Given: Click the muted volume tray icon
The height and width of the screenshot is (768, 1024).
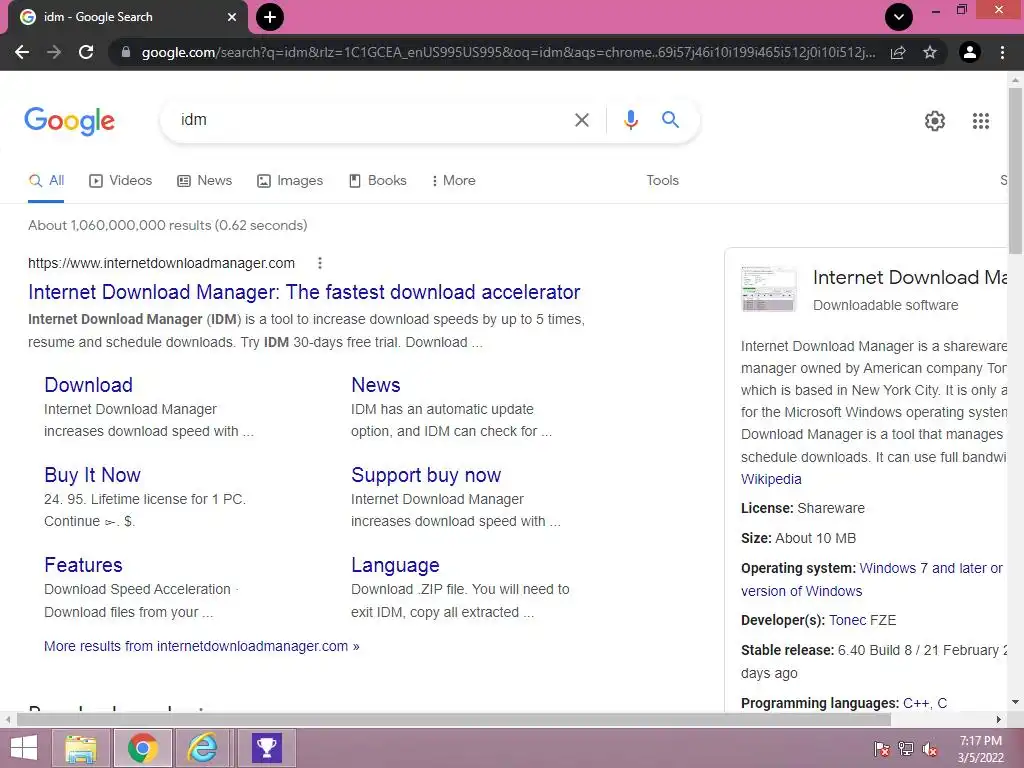Looking at the screenshot, I should [930, 748].
